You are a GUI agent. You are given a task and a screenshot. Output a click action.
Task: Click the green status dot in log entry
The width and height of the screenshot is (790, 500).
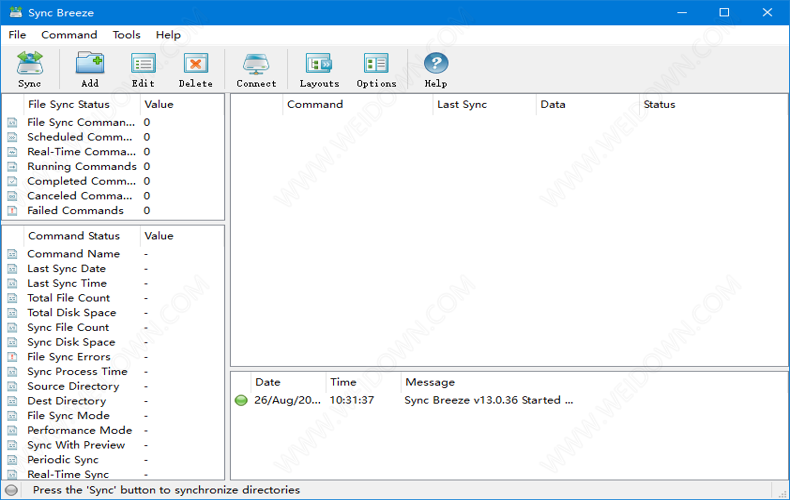241,400
